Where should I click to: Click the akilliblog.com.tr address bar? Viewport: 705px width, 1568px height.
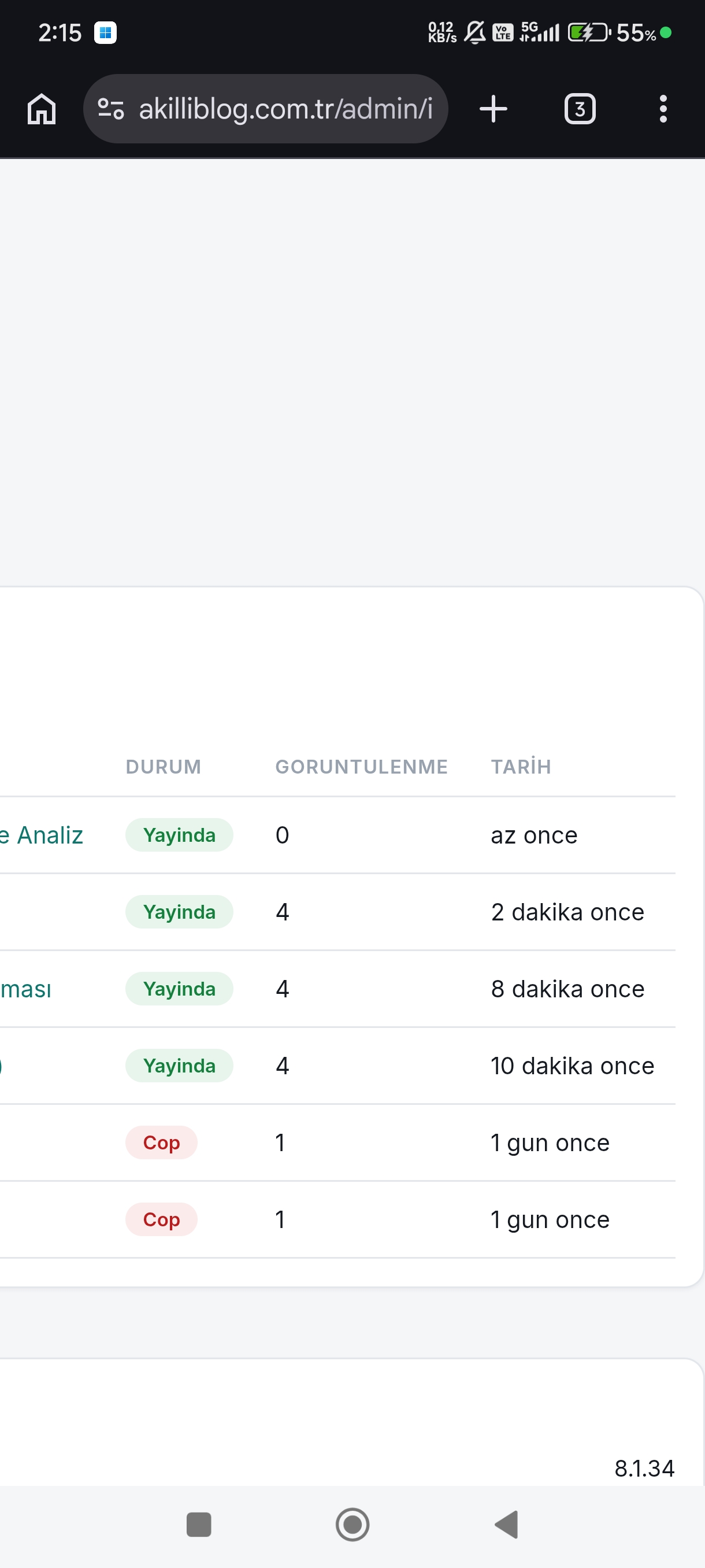coord(266,109)
